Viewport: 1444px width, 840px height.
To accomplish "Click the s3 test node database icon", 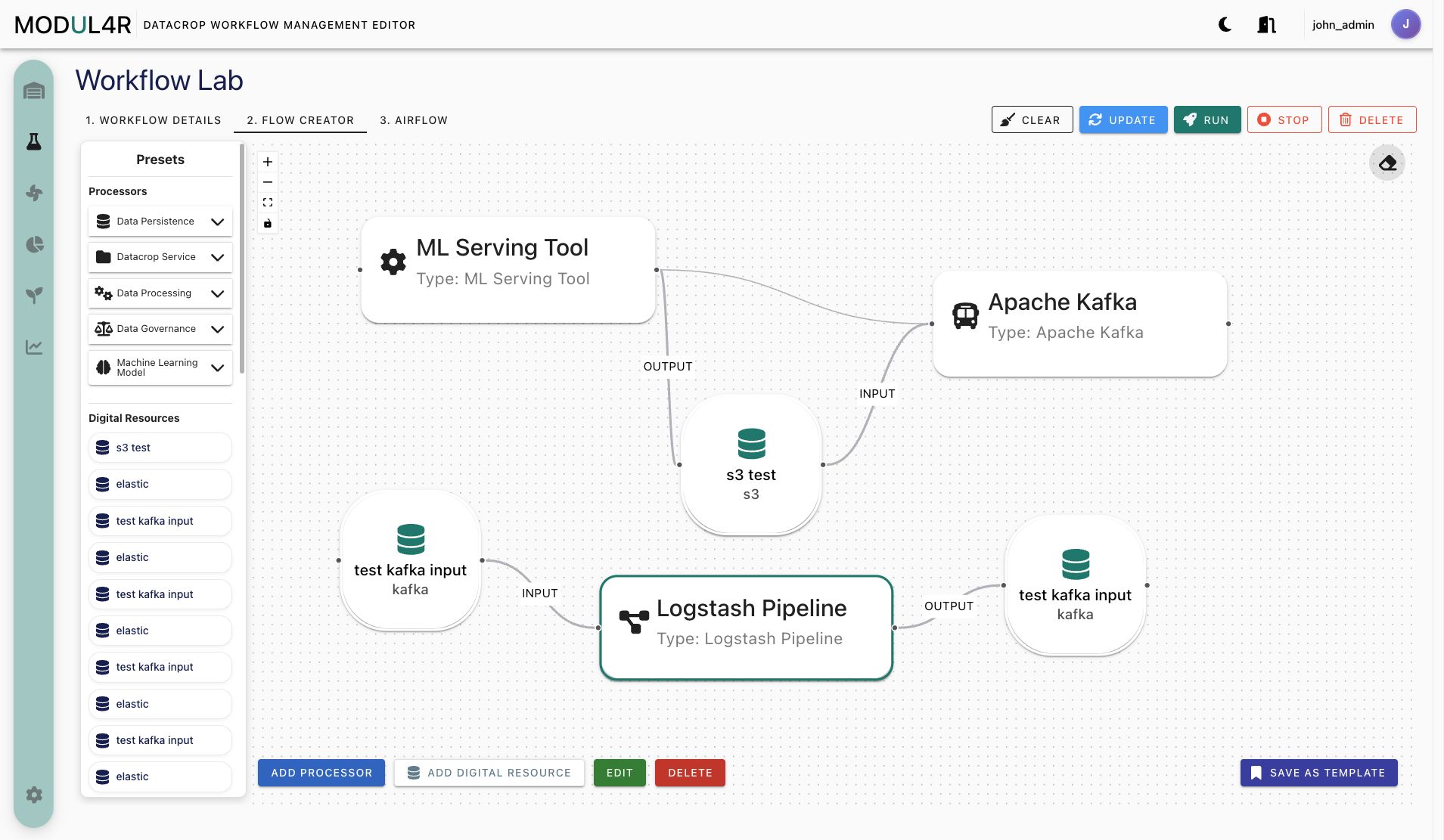I will [x=751, y=443].
